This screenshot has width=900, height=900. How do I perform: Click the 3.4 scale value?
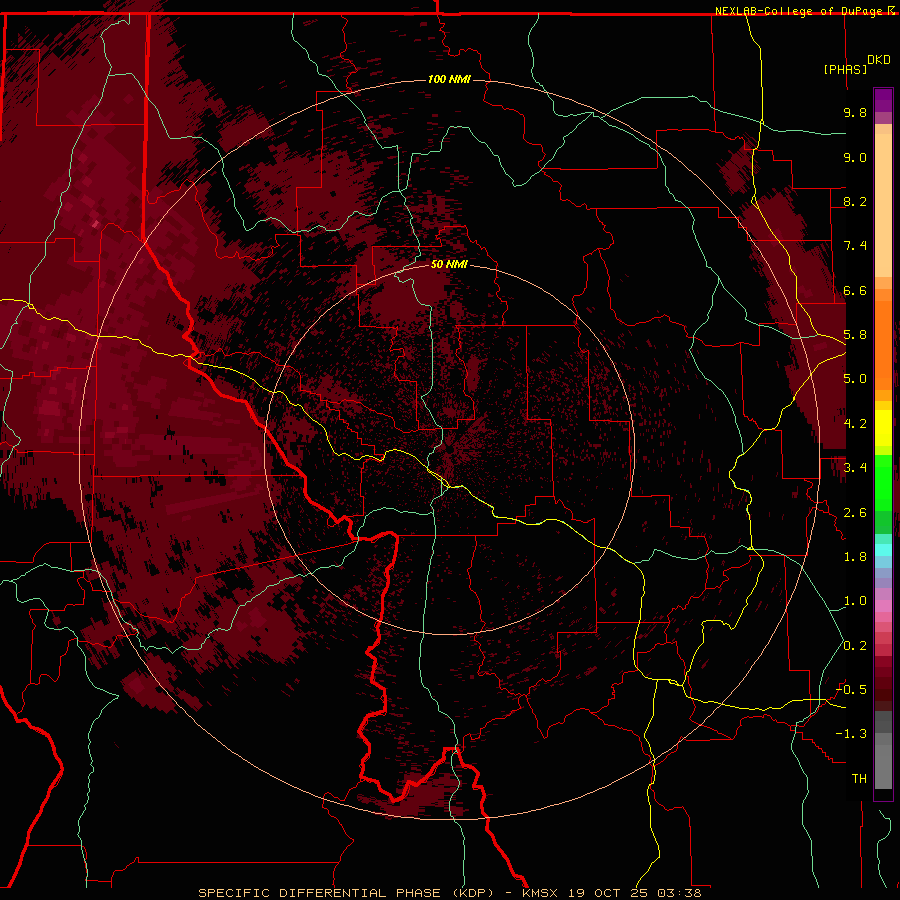tap(855, 468)
